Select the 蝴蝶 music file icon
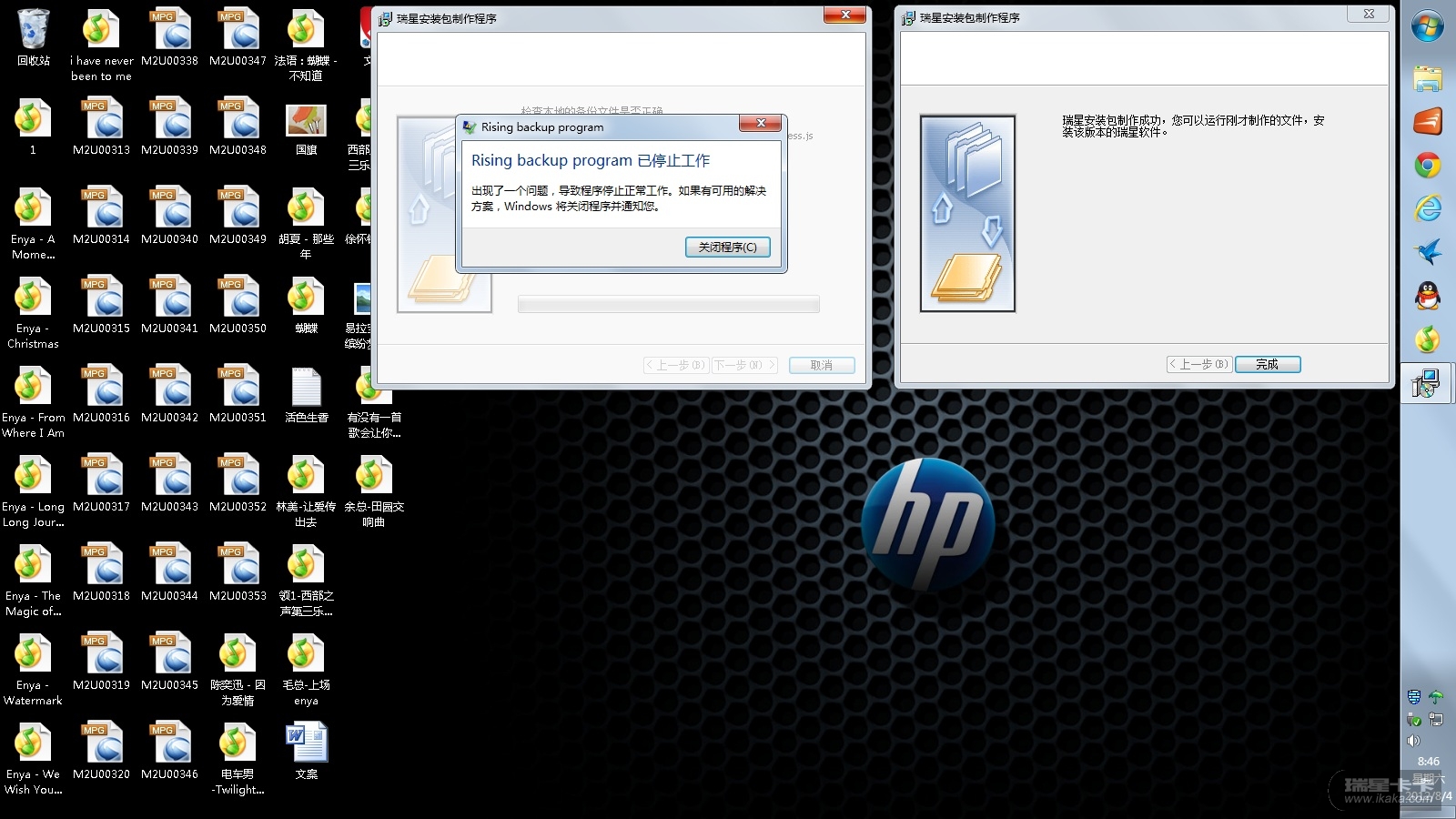Viewport: 1456px width, 819px height. click(x=306, y=306)
